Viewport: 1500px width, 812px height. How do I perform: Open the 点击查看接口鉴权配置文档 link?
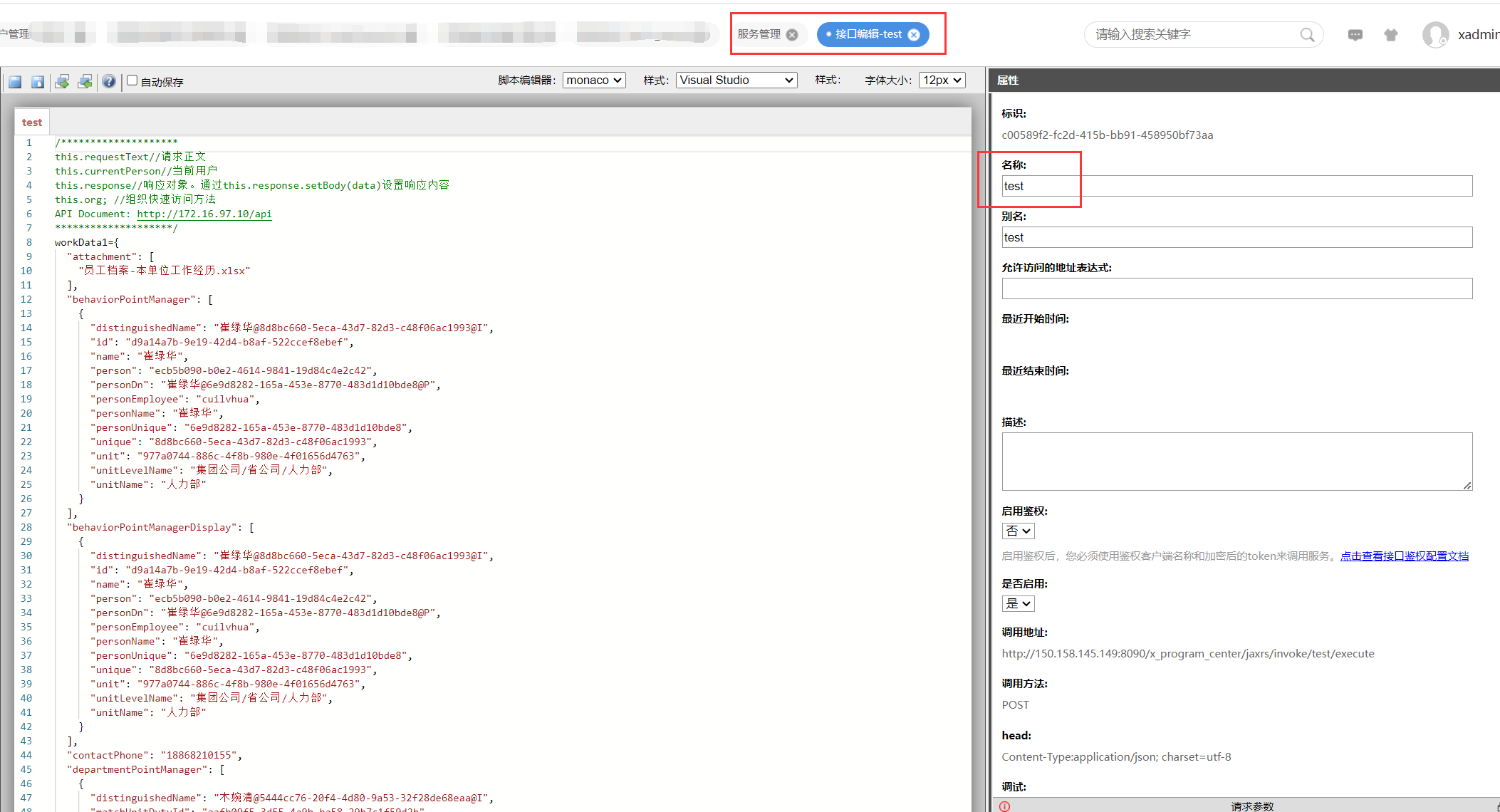(1404, 556)
